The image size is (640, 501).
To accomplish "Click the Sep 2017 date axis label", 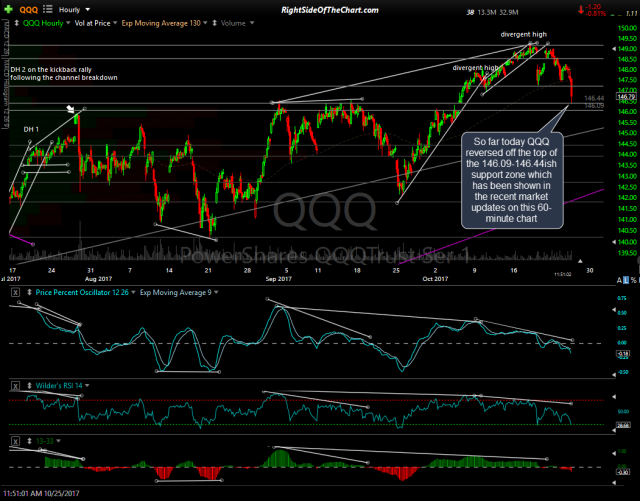I will tap(278, 279).
